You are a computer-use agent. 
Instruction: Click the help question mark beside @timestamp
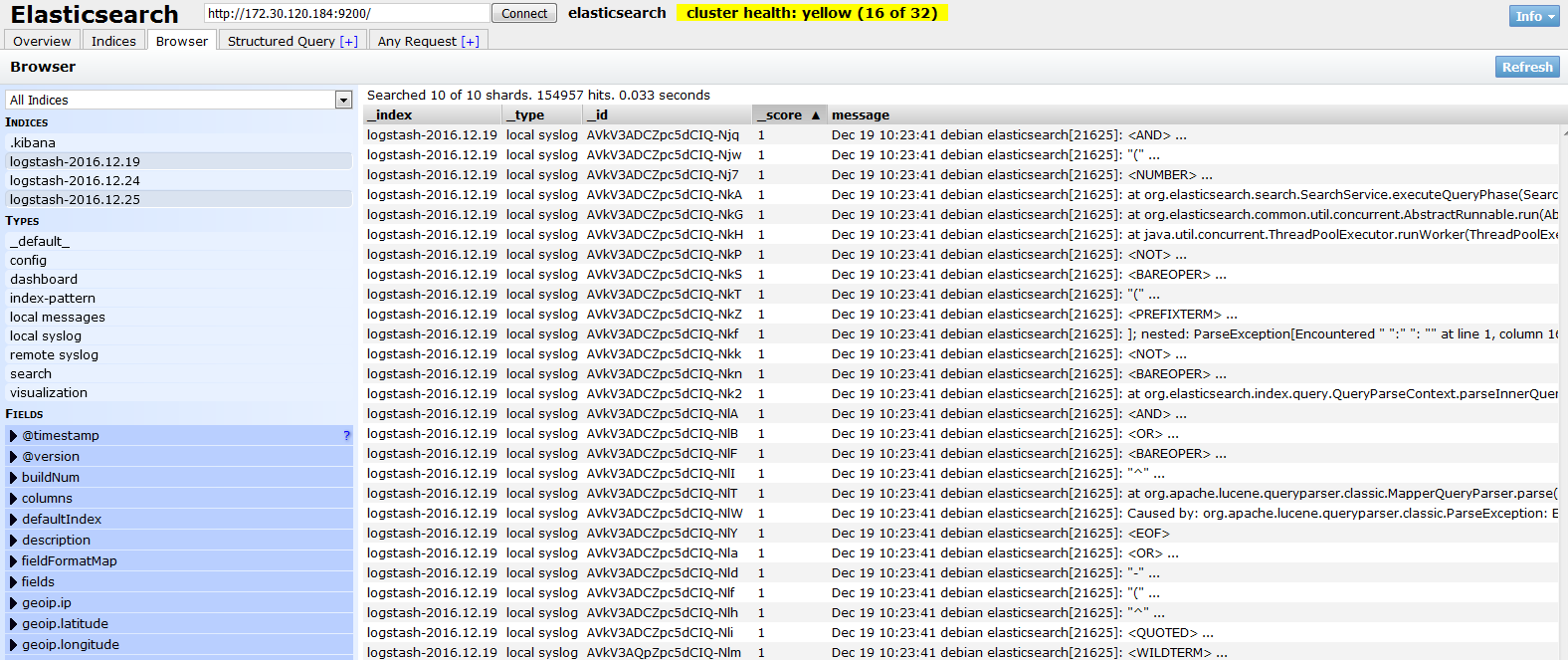[346, 435]
